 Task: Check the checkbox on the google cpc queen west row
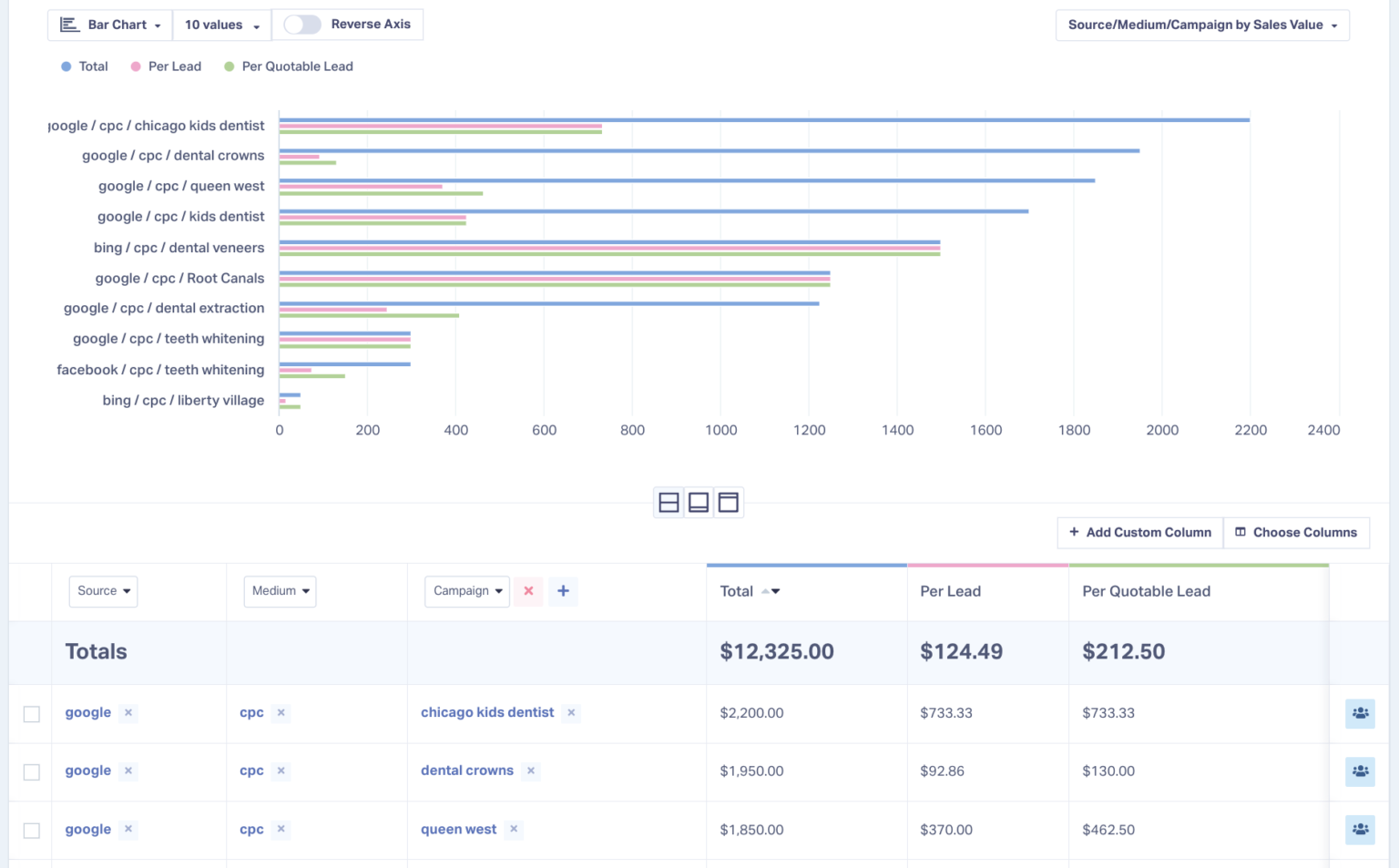31,830
